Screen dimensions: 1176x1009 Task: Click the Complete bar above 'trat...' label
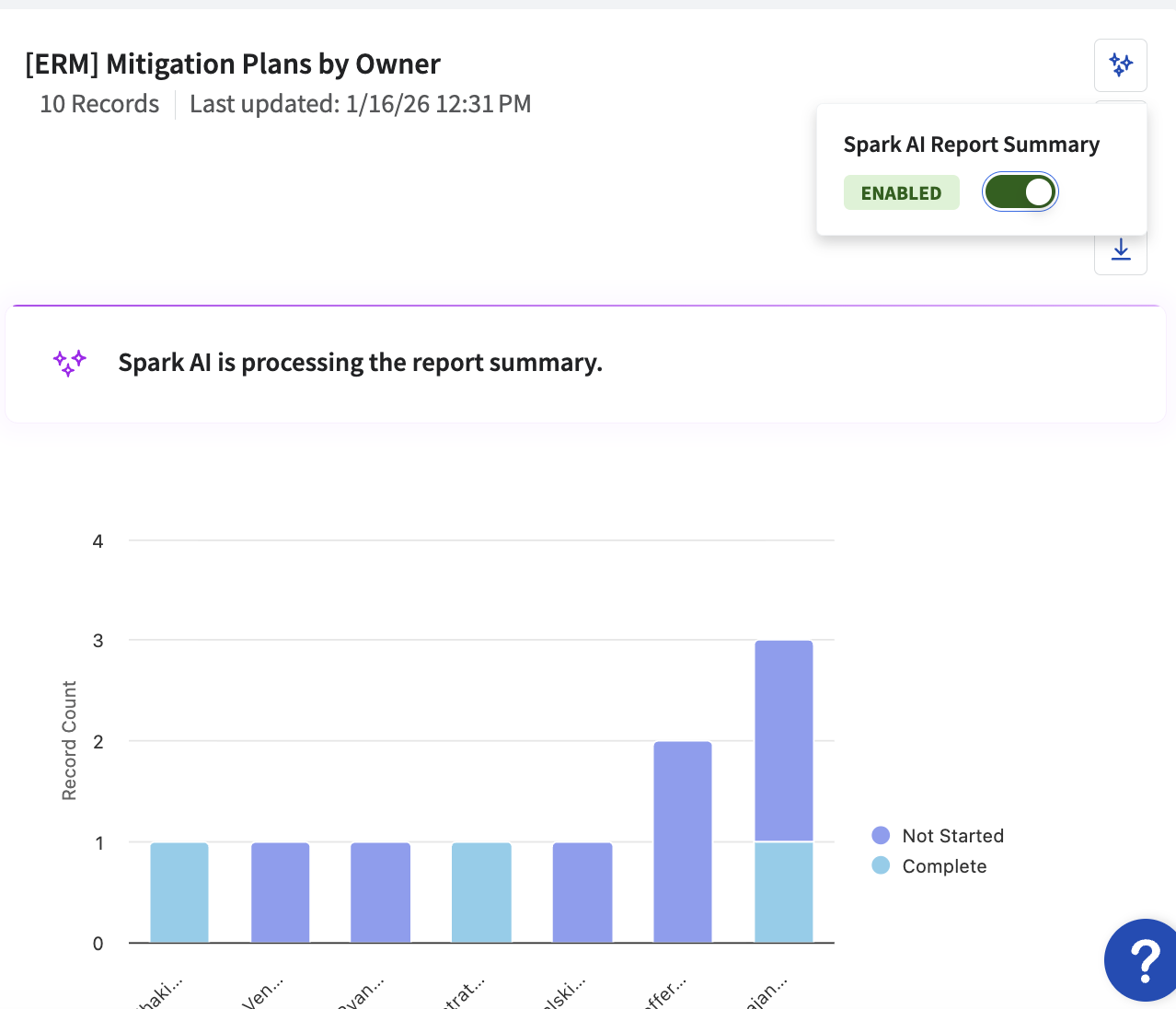click(481, 892)
